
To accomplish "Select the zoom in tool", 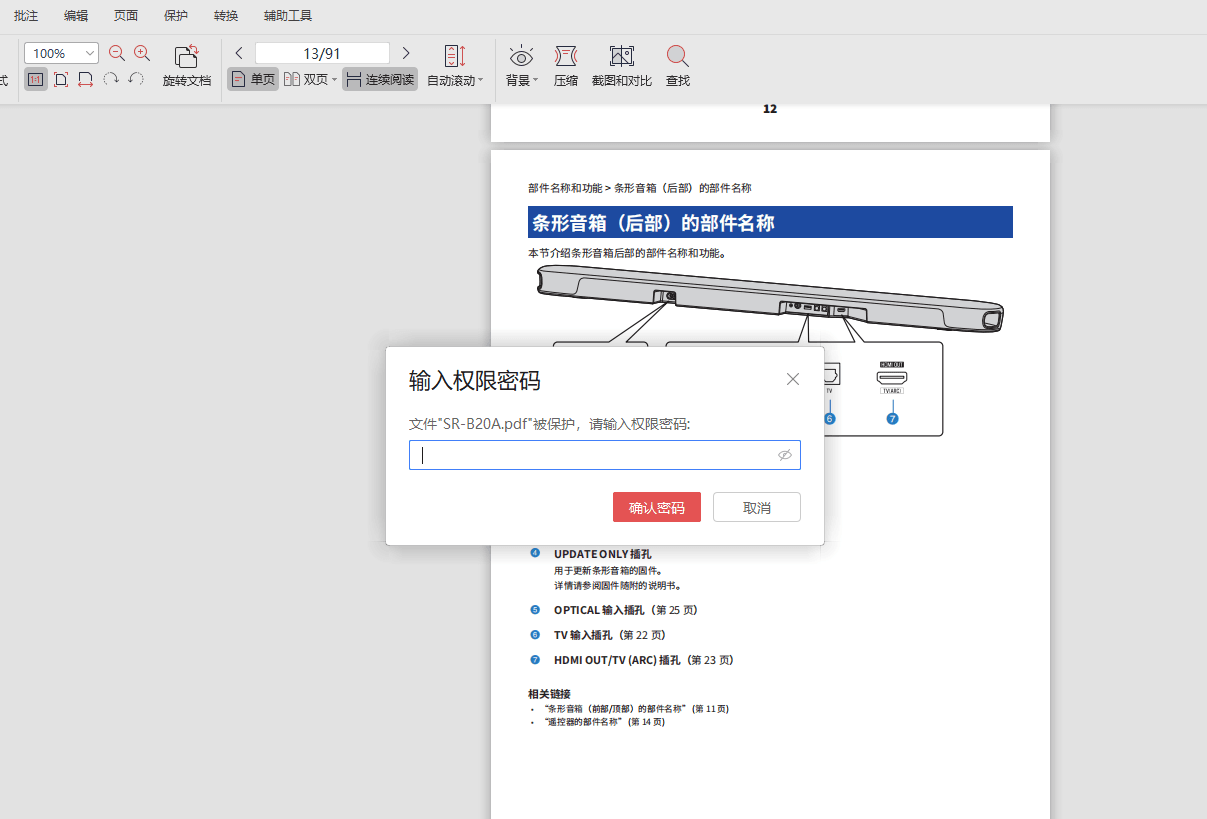I will 142,52.
